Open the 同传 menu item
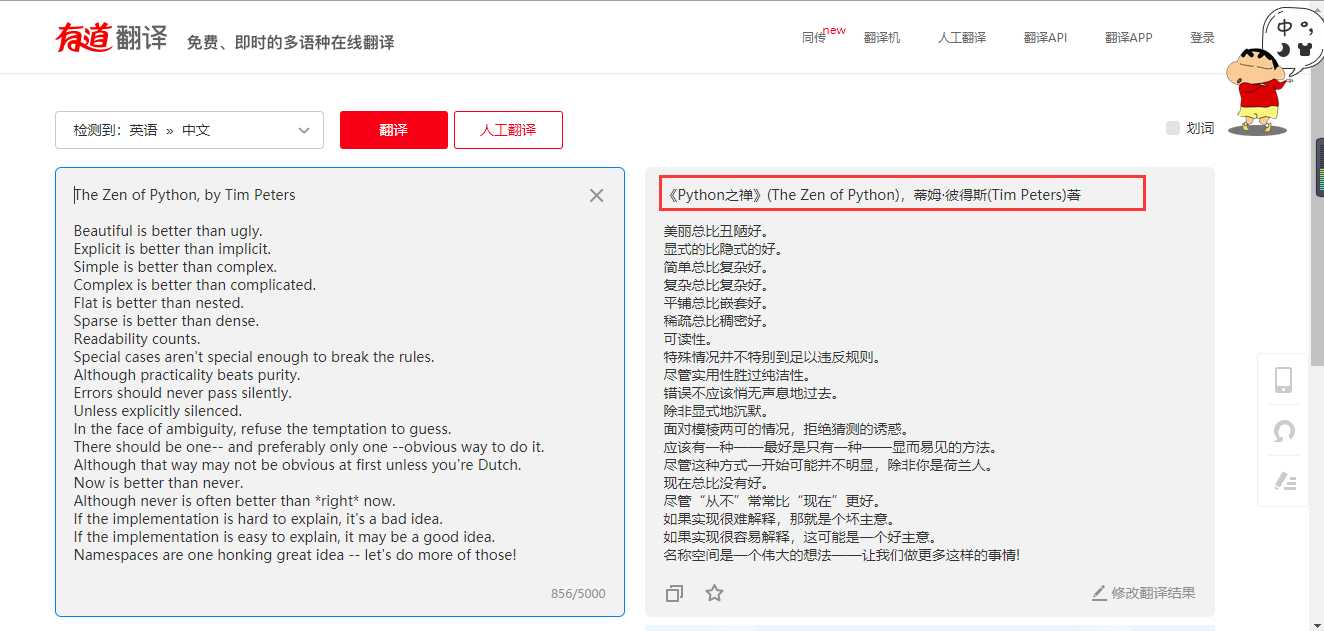The width and height of the screenshot is (1324, 631). (814, 38)
